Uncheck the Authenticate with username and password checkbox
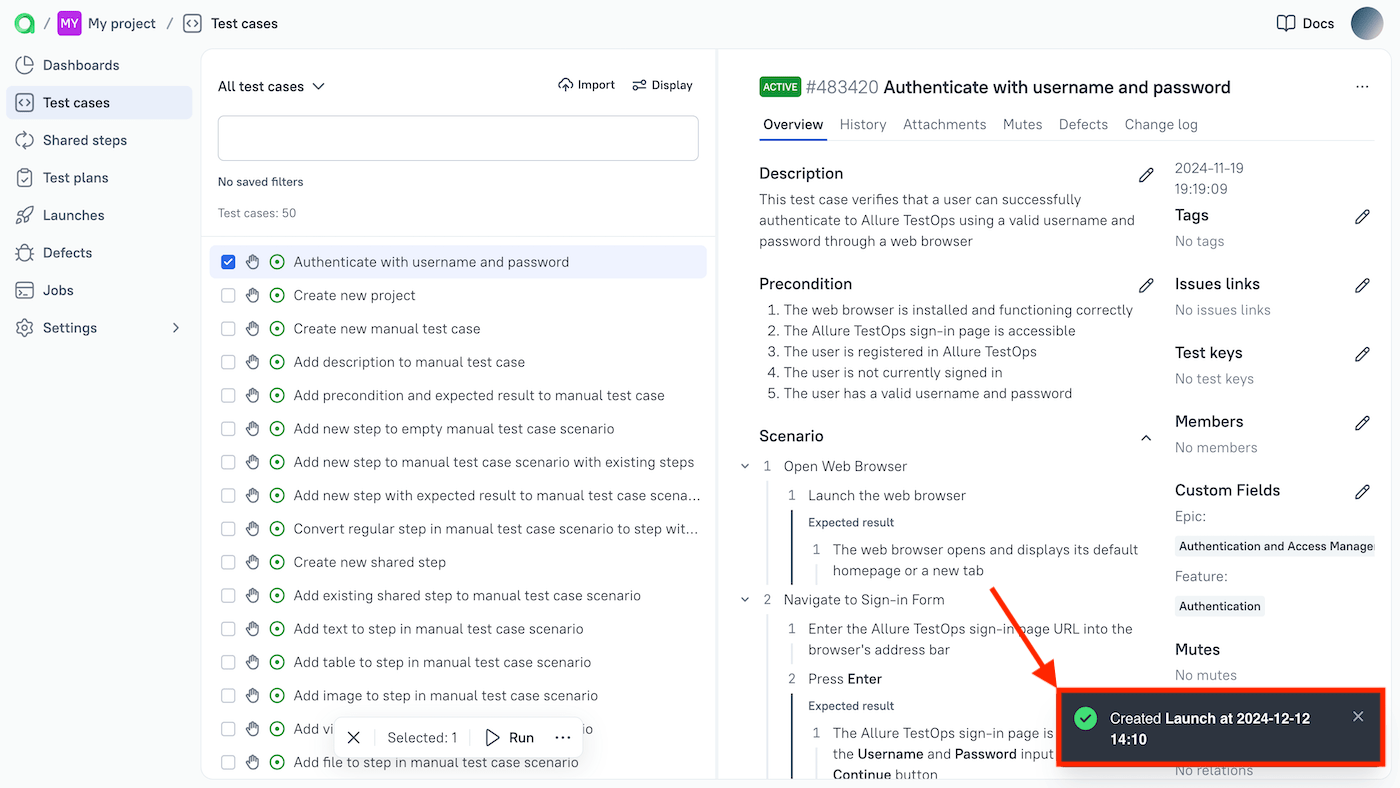This screenshot has height=788, width=1400. [x=228, y=262]
